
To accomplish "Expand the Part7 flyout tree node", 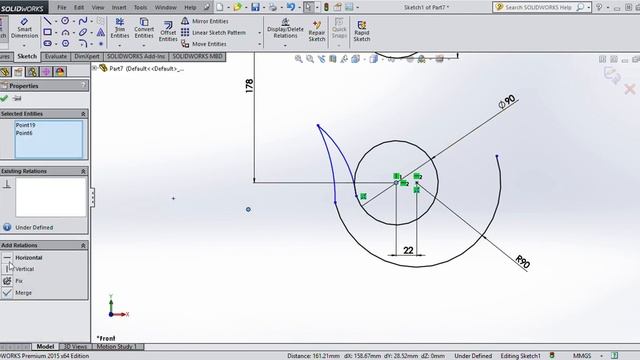I will point(94,68).
